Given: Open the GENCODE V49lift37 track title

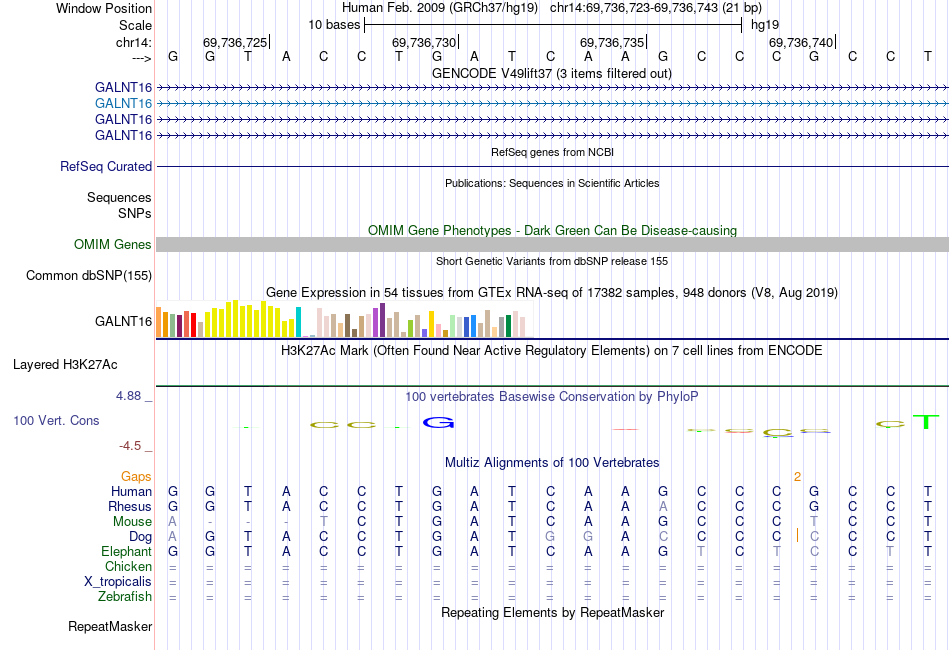Looking at the screenshot, I should point(551,74).
